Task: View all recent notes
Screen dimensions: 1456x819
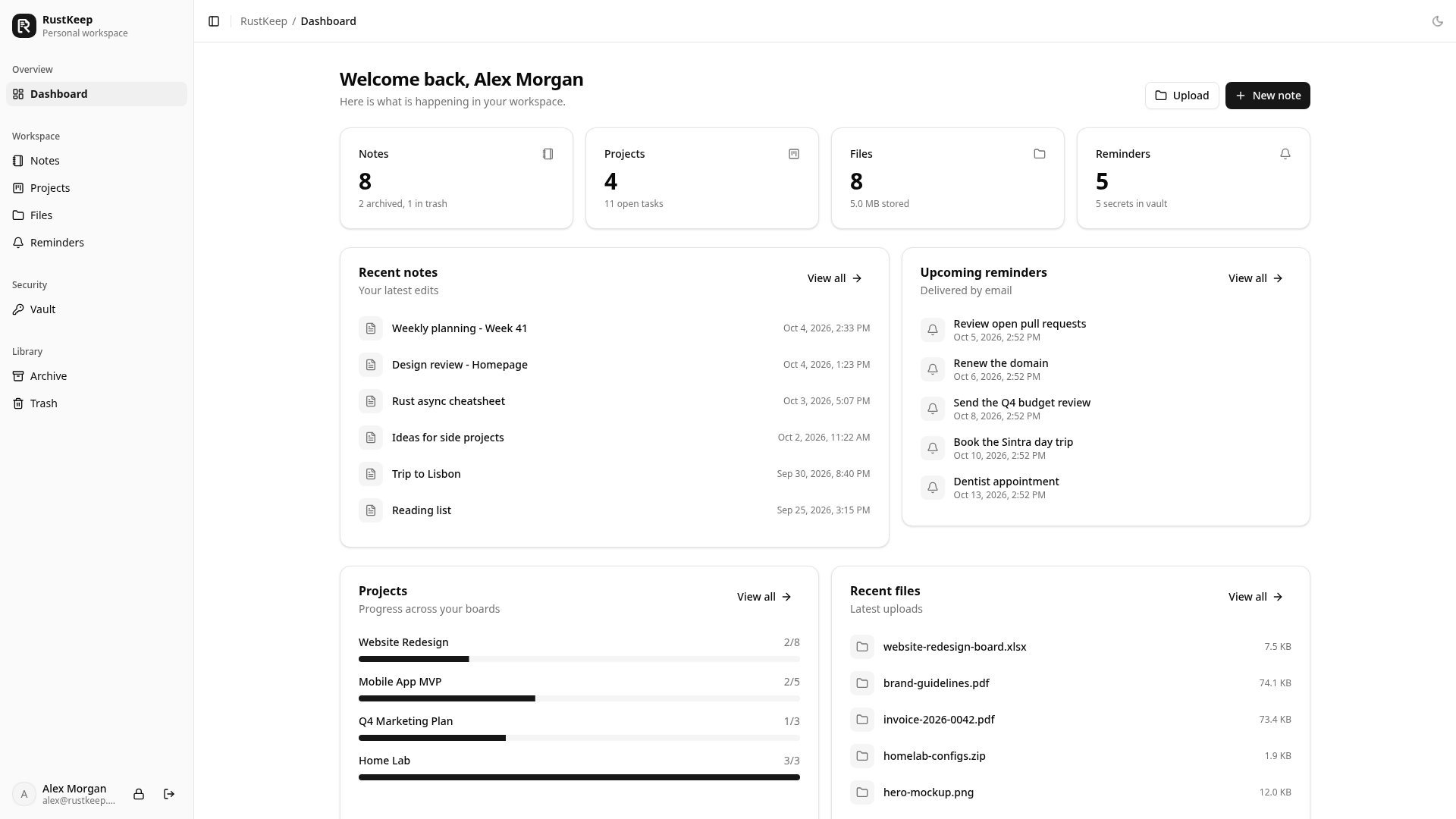Action: click(834, 278)
